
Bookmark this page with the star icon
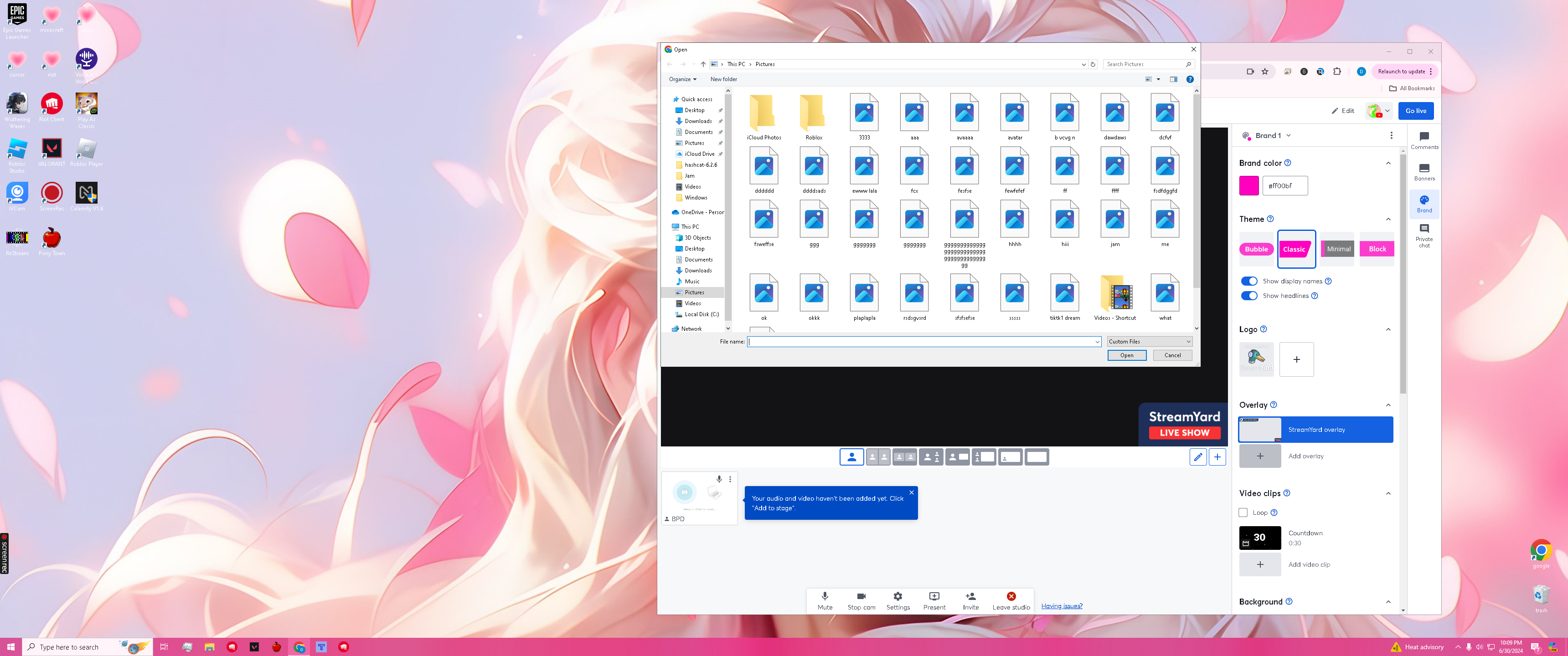1265,72
